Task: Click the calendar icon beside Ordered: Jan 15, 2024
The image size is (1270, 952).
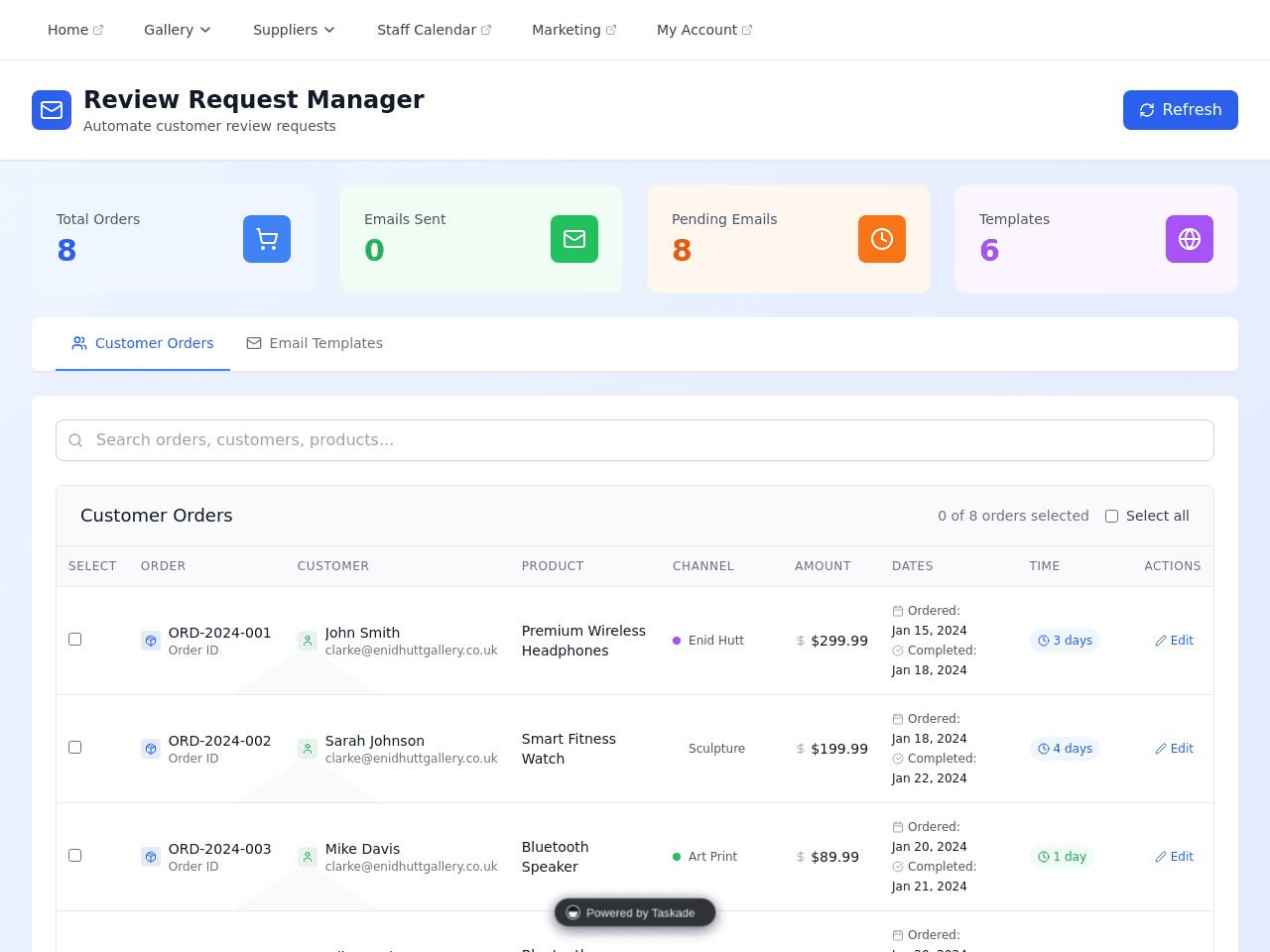Action: 898,611
